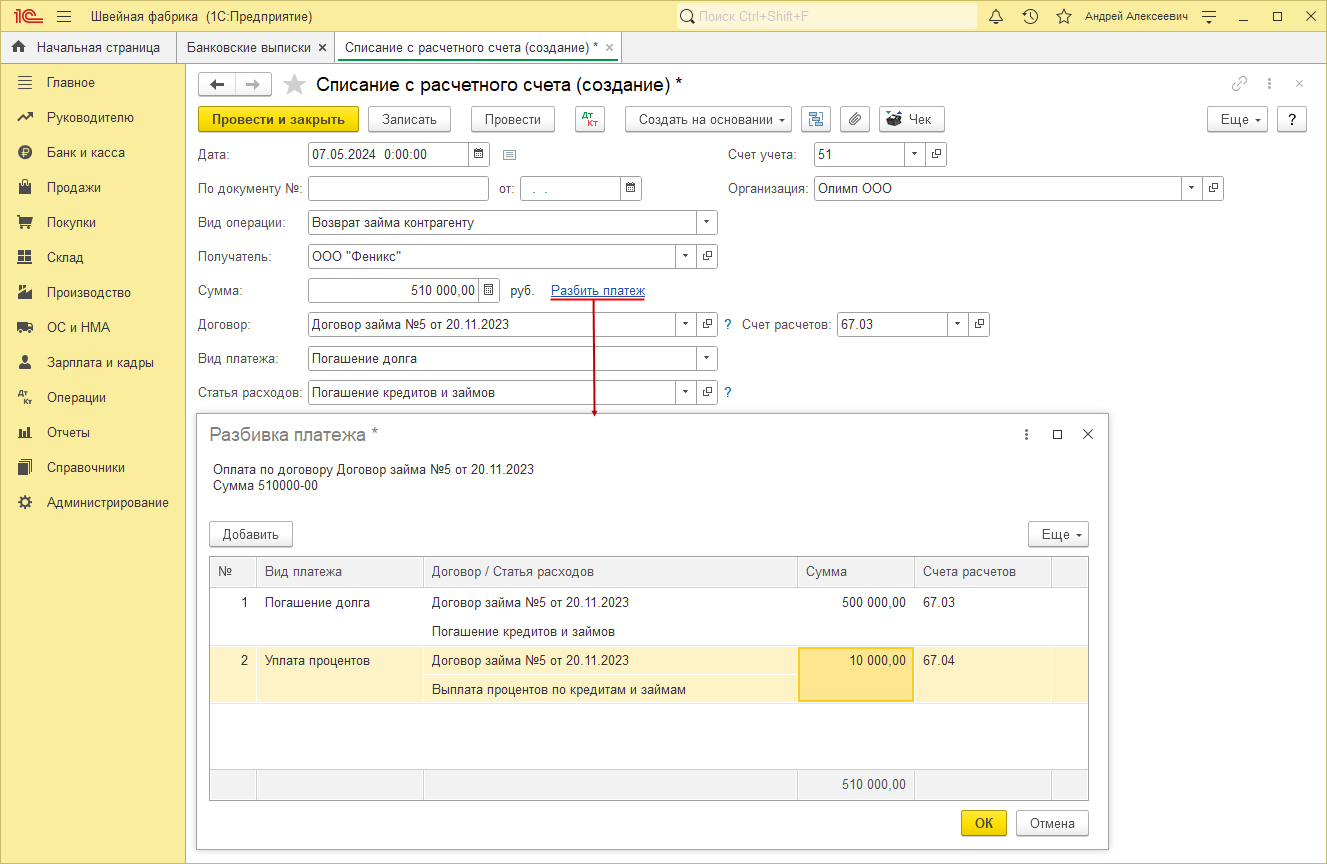Click the Разбить платеж link
The height and width of the screenshot is (864, 1327).
[x=598, y=291]
